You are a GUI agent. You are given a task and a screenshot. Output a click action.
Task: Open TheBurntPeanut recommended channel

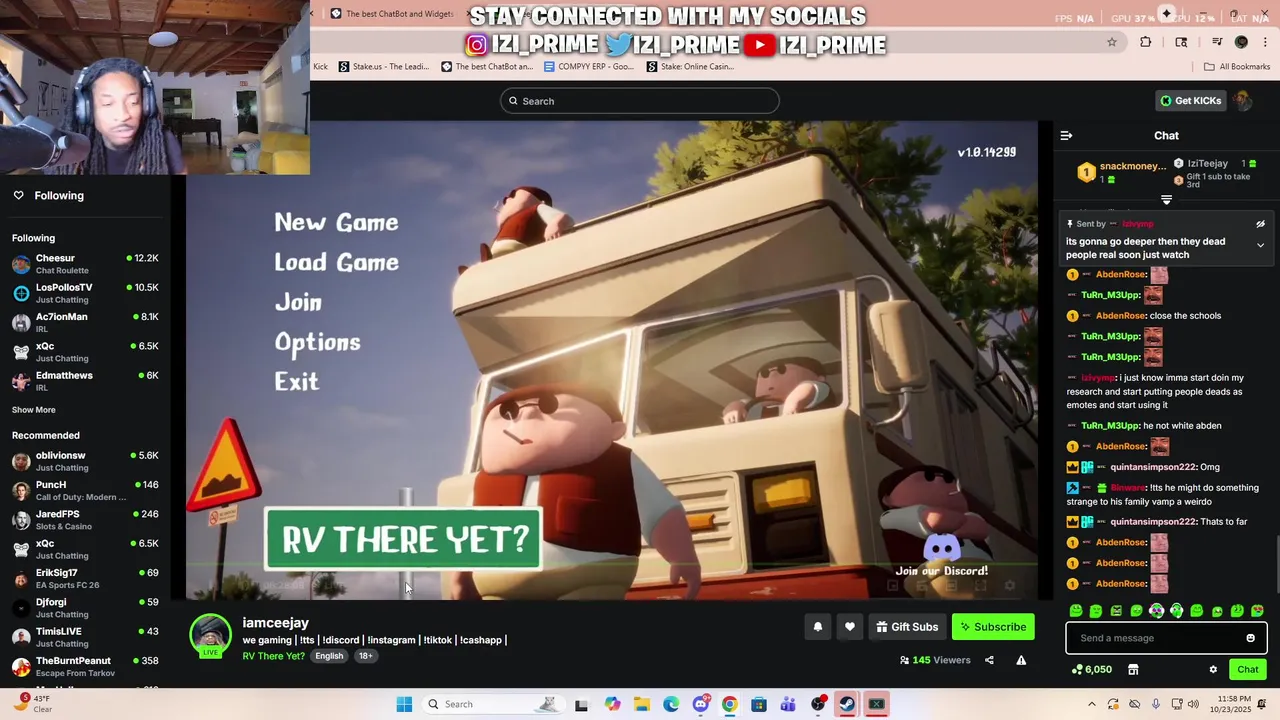pyautogui.click(x=85, y=666)
